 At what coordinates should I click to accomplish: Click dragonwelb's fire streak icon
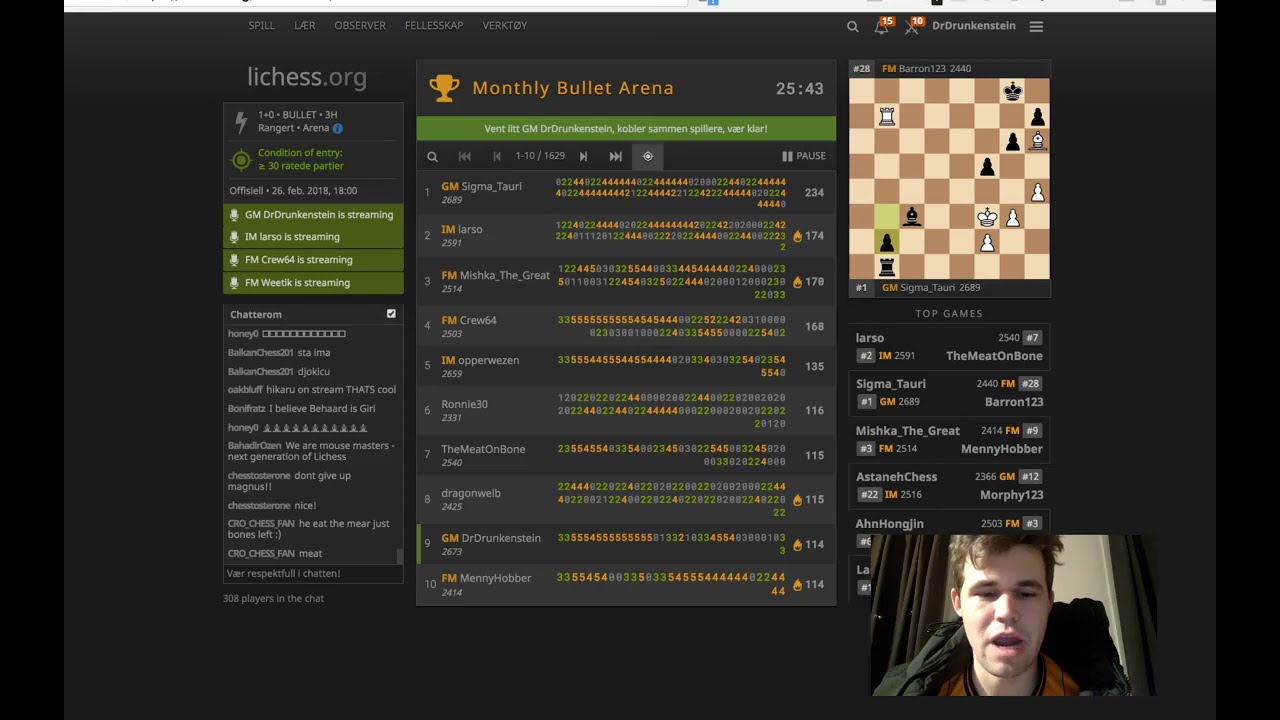point(797,499)
